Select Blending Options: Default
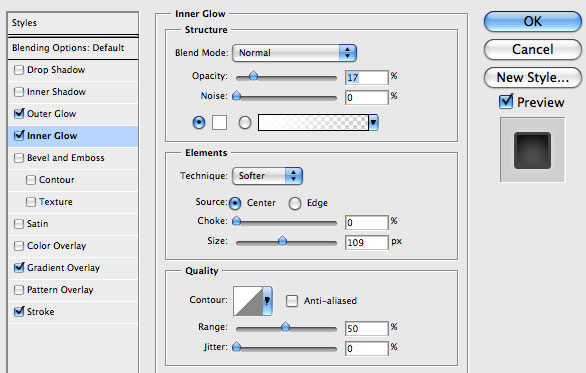This screenshot has height=373, width=586. pos(73,48)
